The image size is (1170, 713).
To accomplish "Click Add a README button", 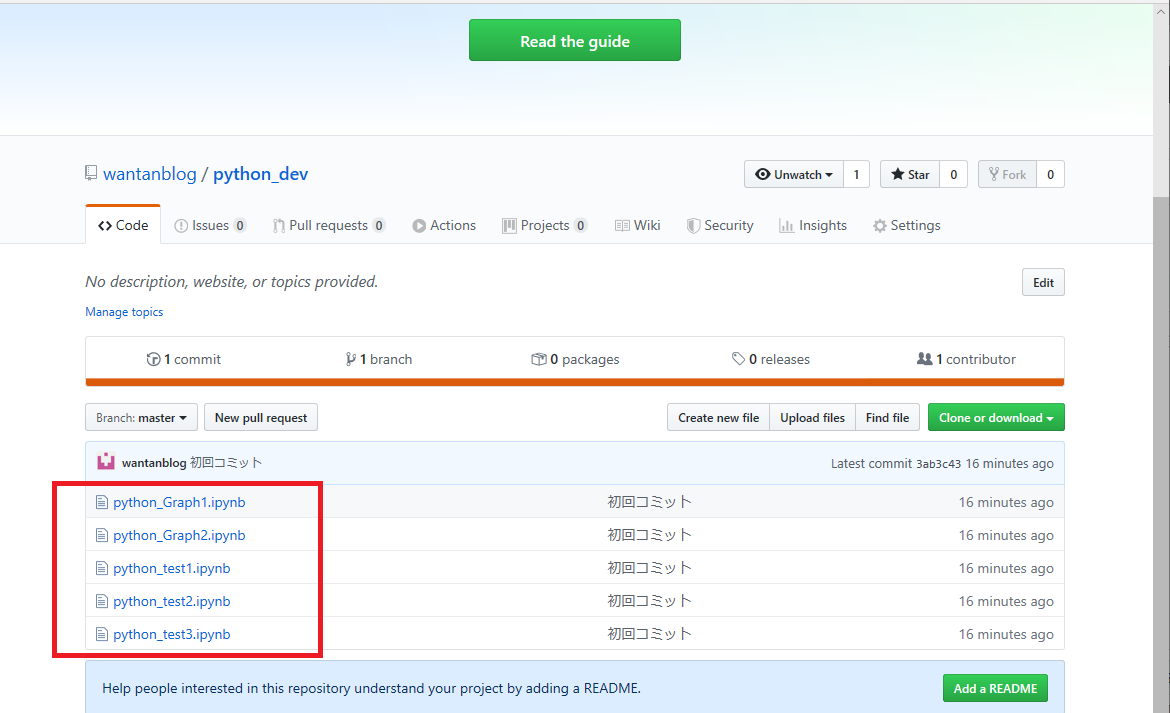I will (995, 688).
